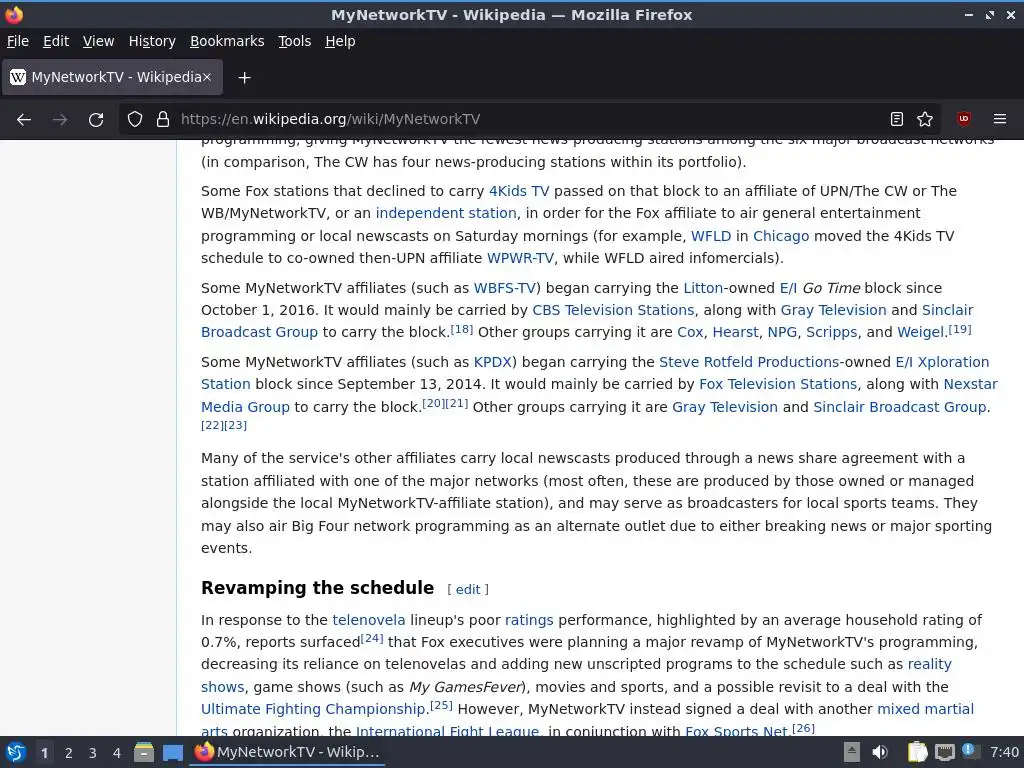Select the MyNetworkTV - Wikipedia tab

click(x=112, y=77)
